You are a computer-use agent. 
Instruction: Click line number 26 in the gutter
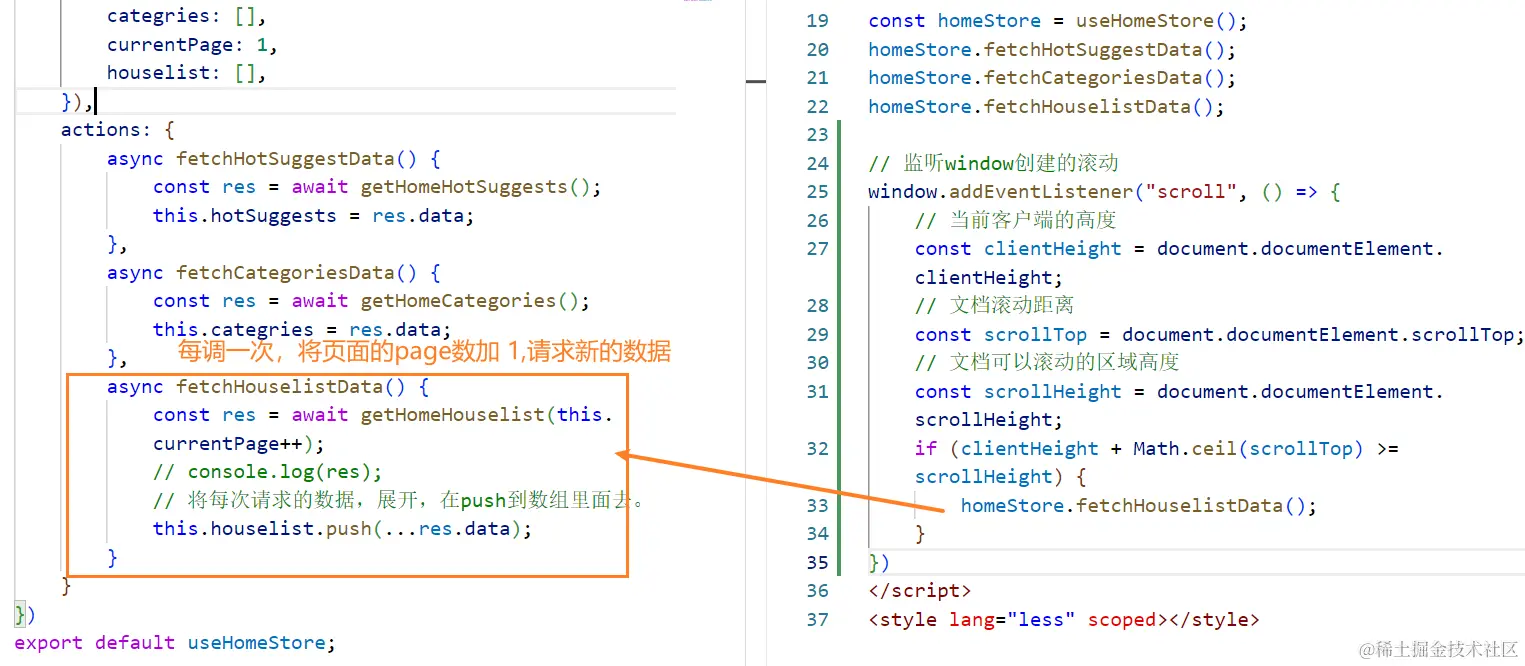pos(817,220)
